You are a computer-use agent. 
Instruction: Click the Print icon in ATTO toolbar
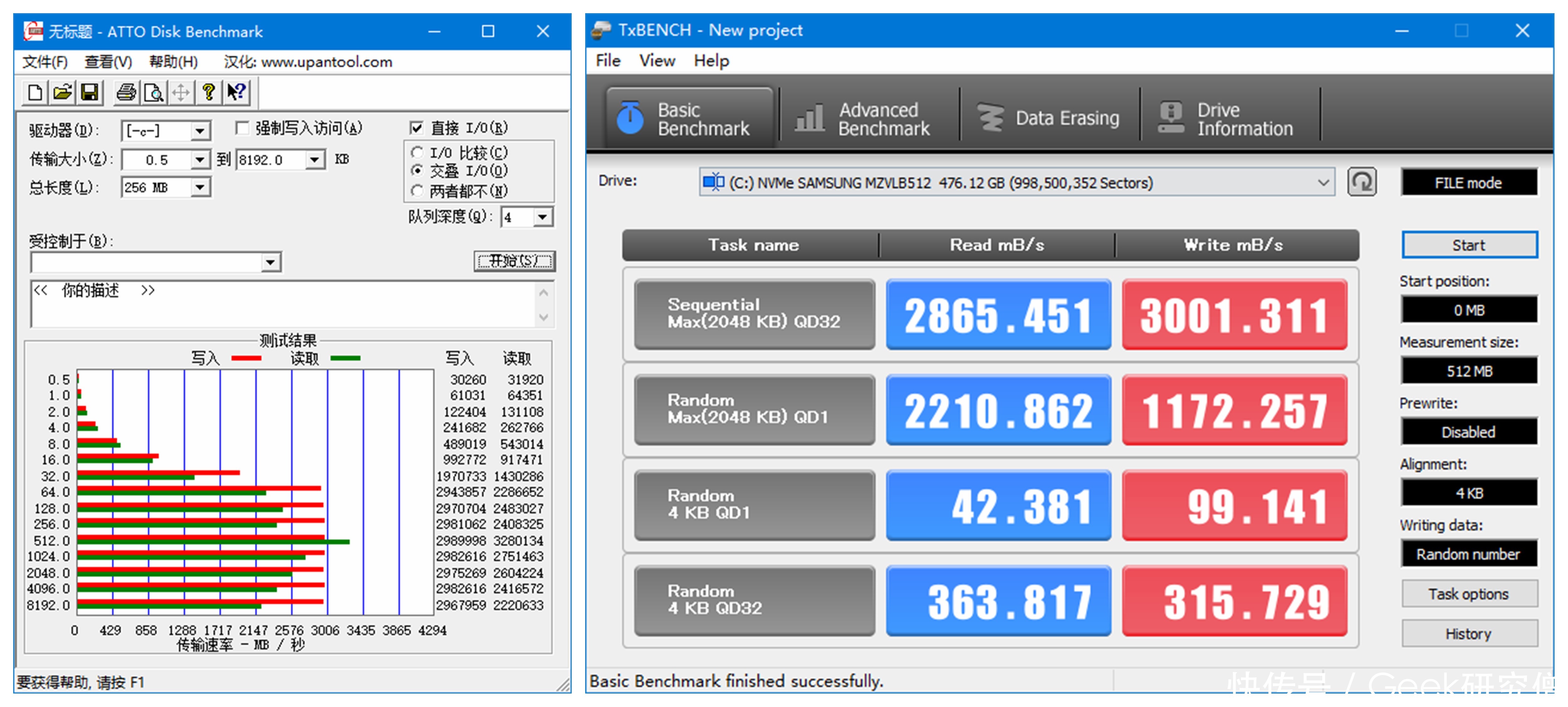[126, 93]
